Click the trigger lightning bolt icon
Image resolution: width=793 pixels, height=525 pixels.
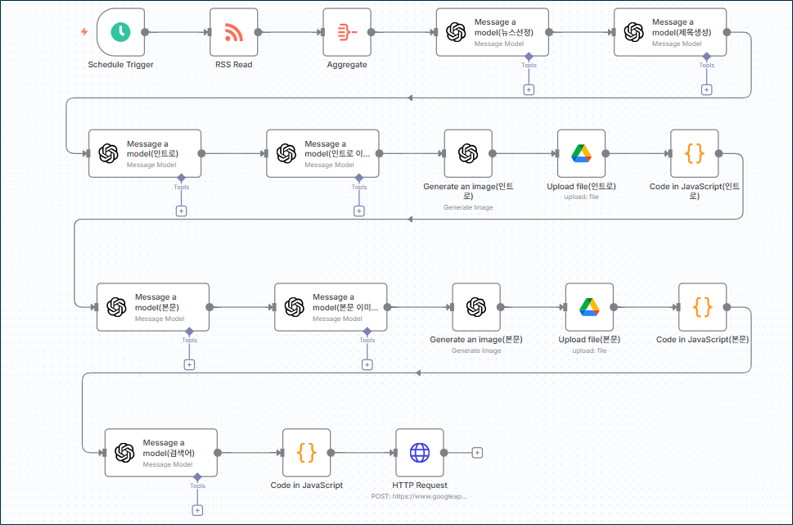click(x=84, y=32)
